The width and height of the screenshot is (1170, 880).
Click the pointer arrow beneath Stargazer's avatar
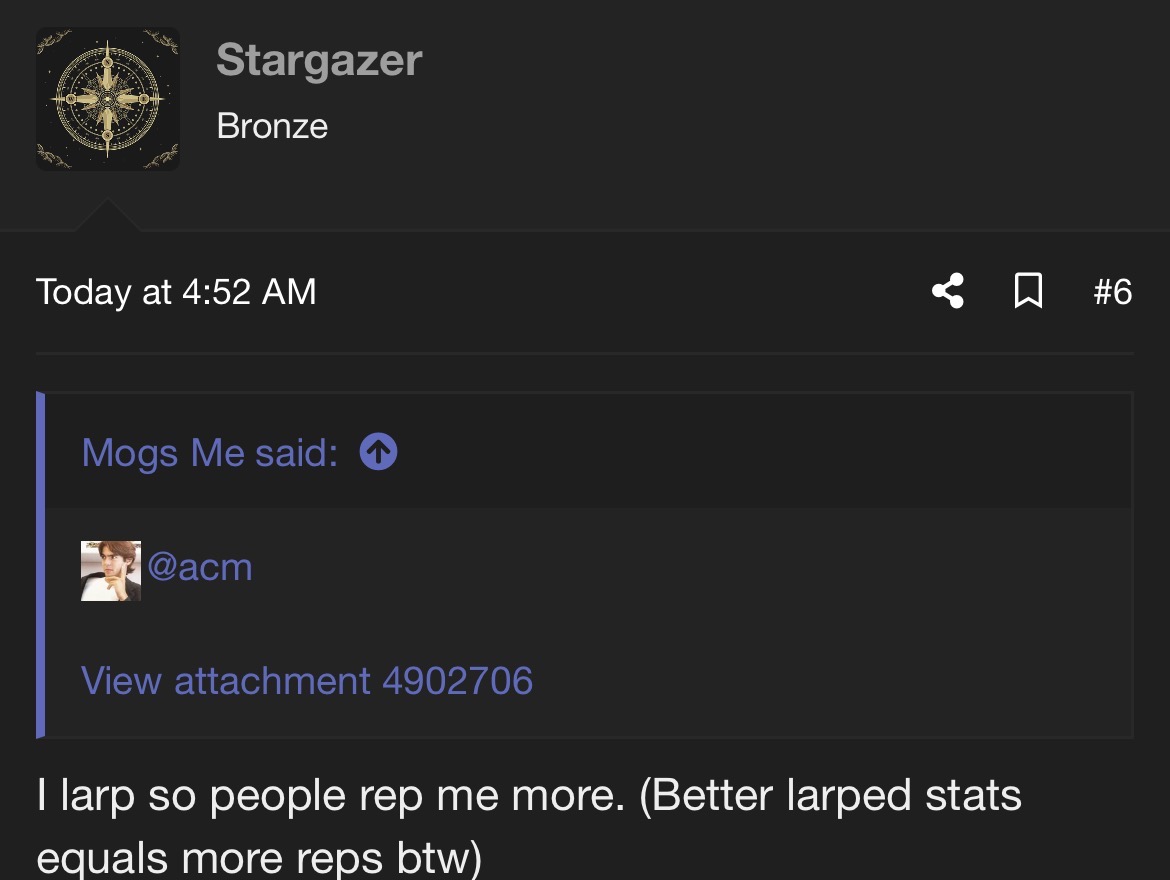[107, 216]
